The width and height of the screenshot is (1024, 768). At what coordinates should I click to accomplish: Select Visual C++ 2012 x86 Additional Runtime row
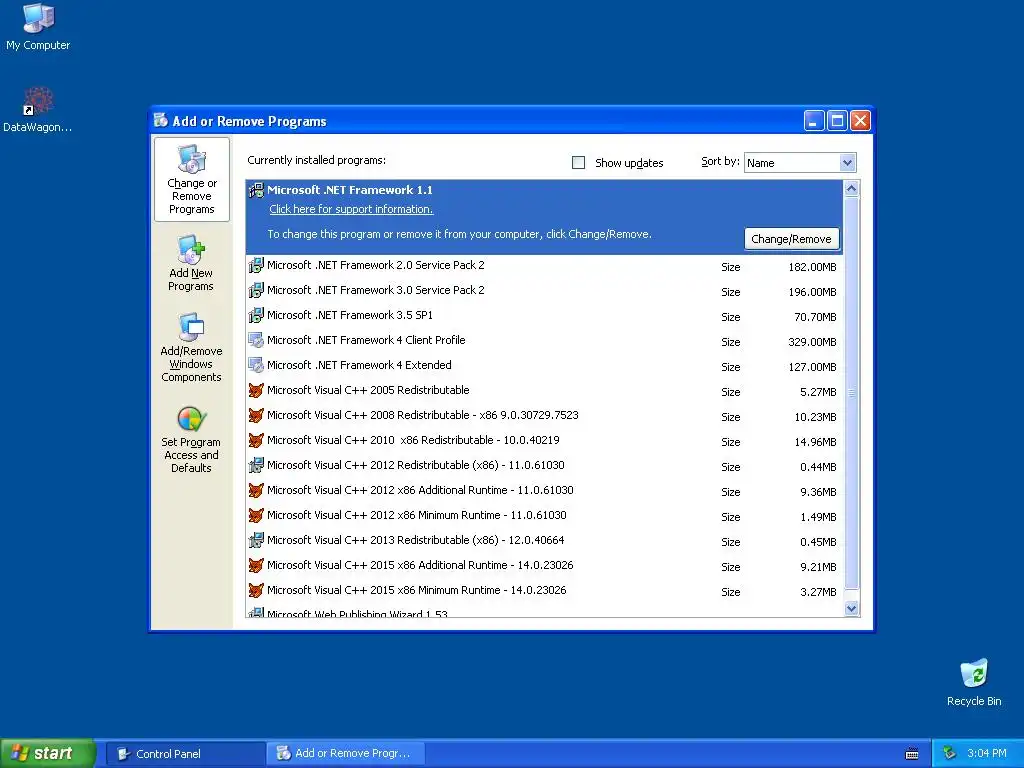[x=545, y=491]
